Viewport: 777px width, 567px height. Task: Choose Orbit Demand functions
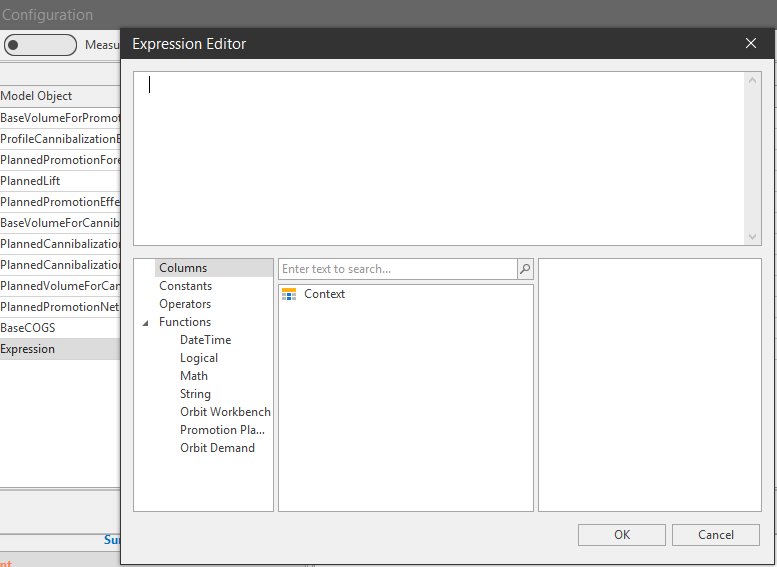218,448
